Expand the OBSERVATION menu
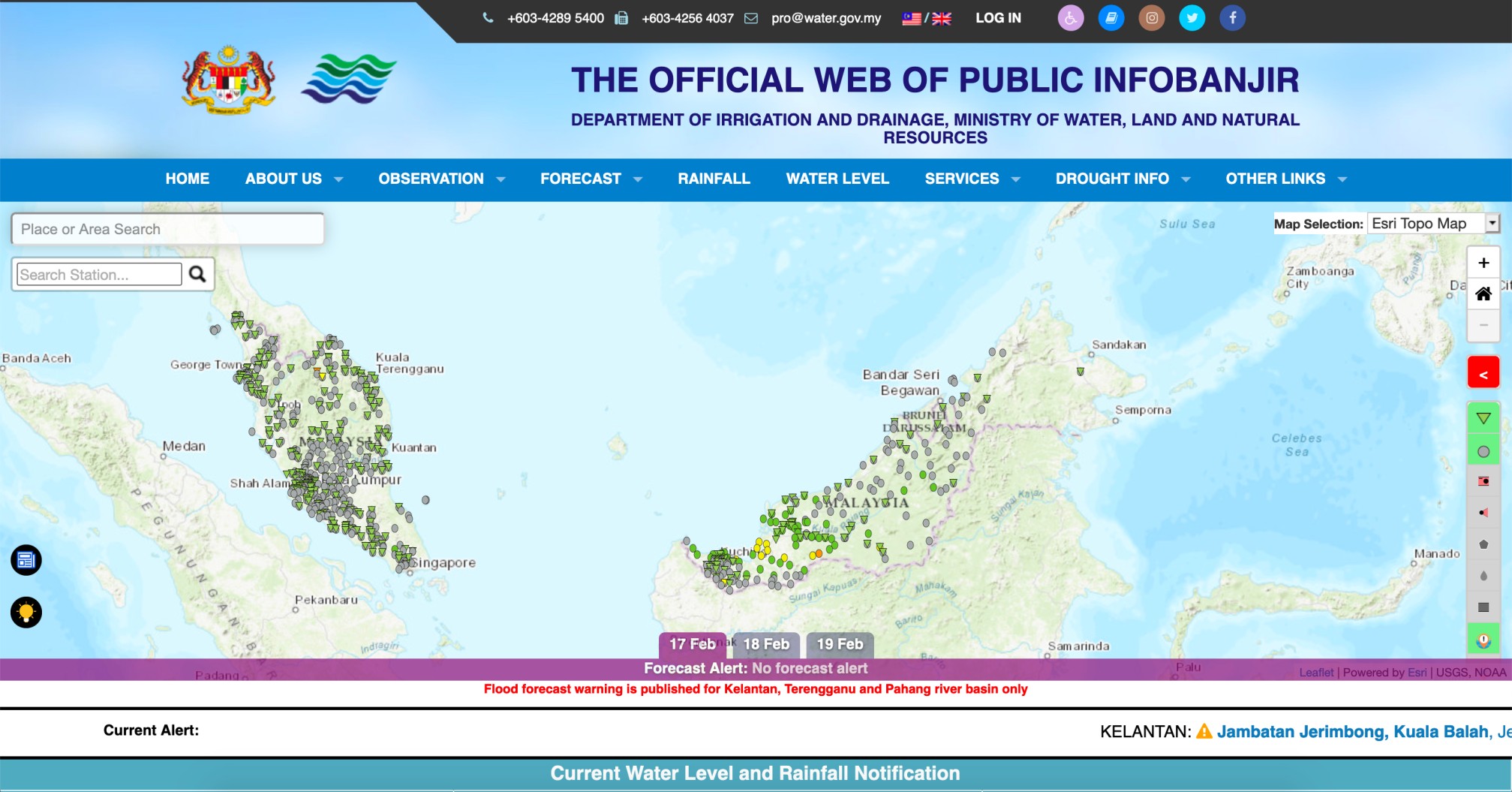The image size is (1512, 792). (x=442, y=179)
